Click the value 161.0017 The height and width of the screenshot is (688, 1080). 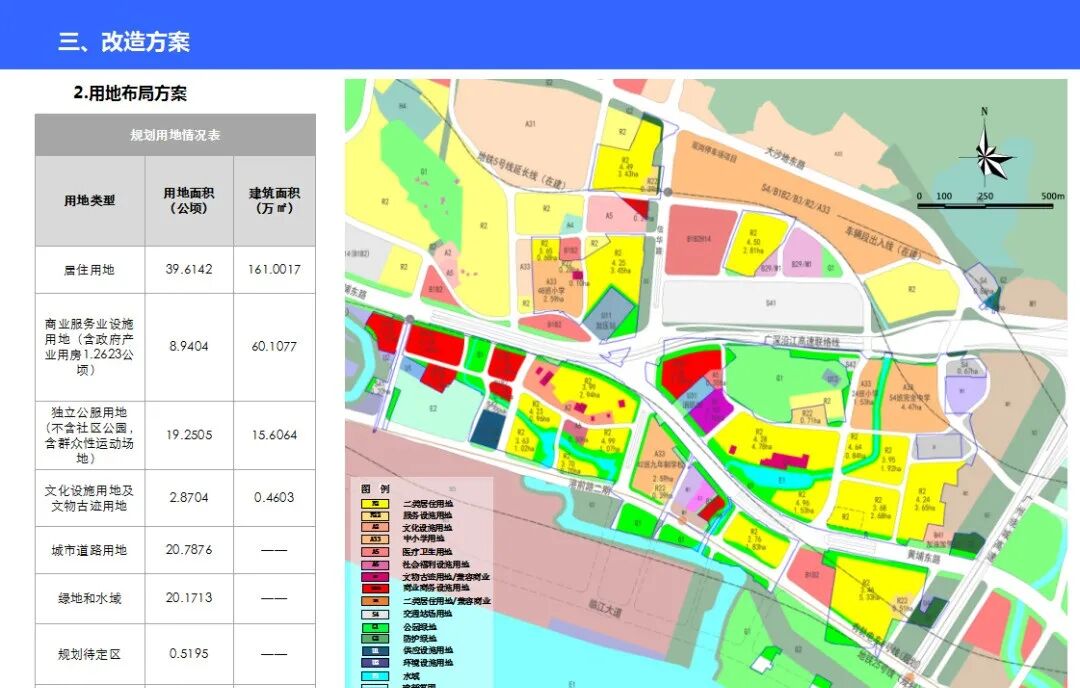274,269
